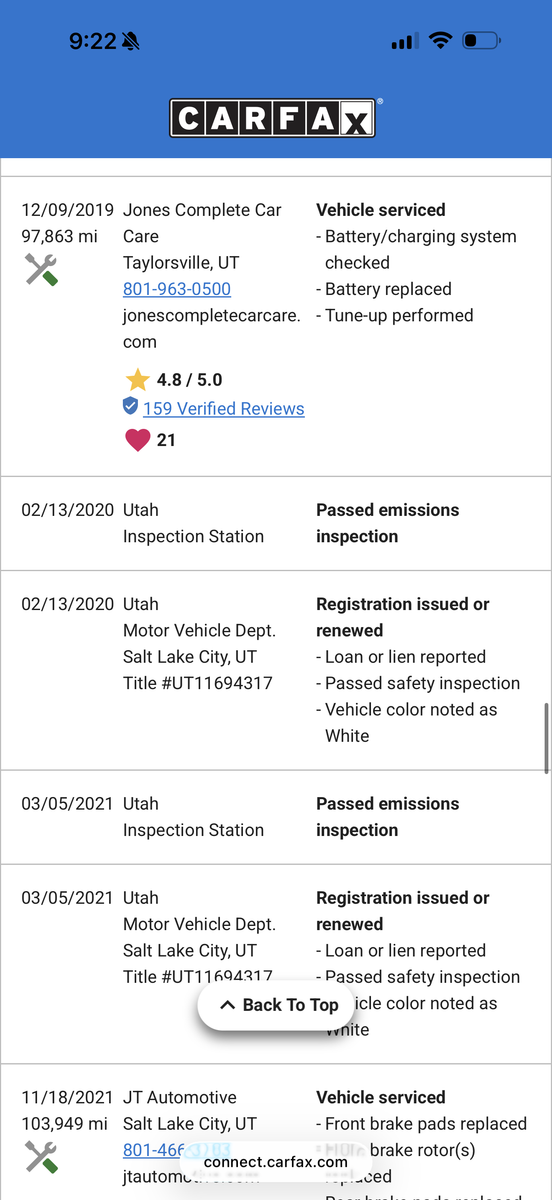Tap the Back To Top button
This screenshot has height=1200, width=552.
point(281,1005)
